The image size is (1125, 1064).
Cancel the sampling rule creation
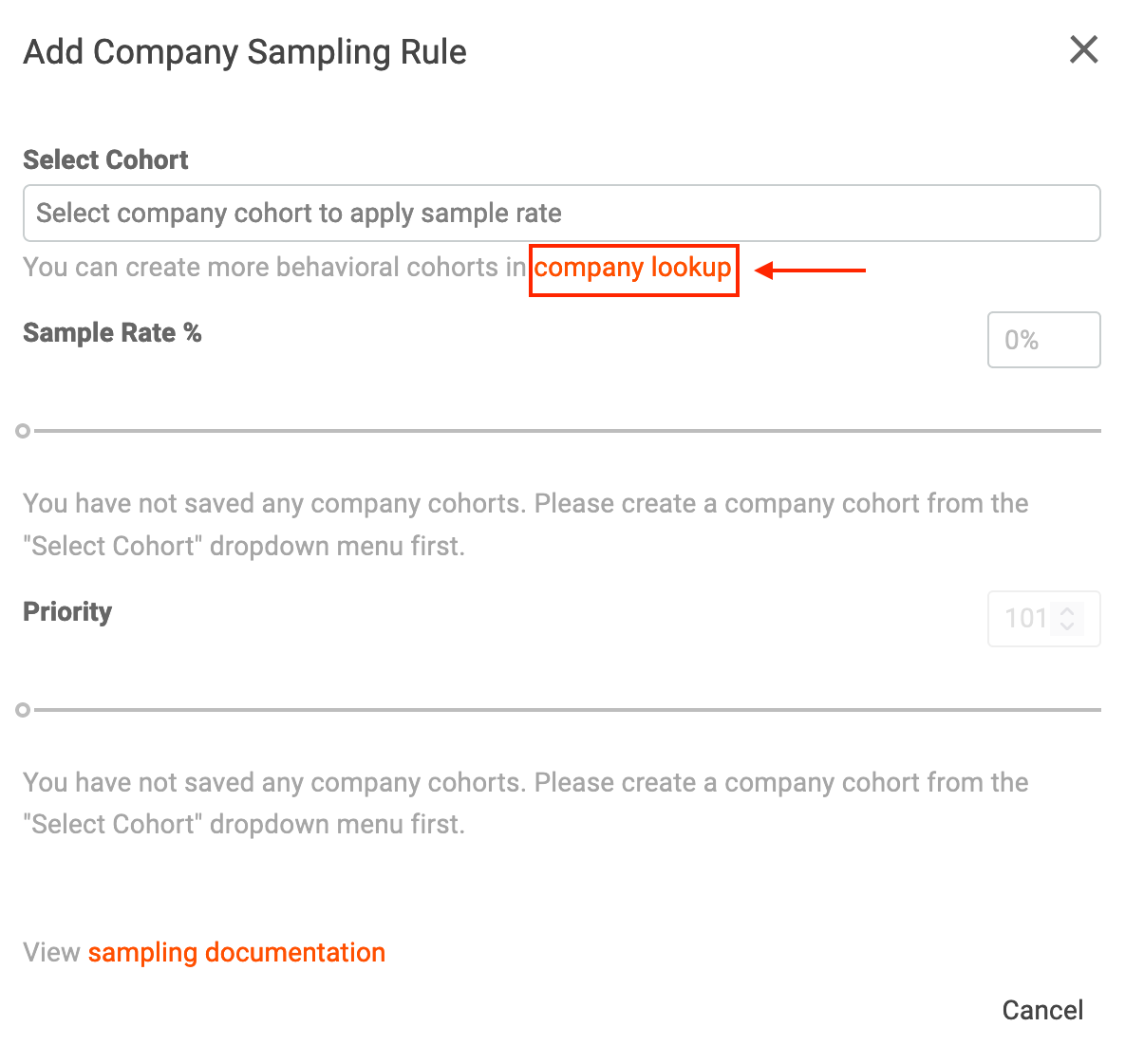tap(1042, 1010)
